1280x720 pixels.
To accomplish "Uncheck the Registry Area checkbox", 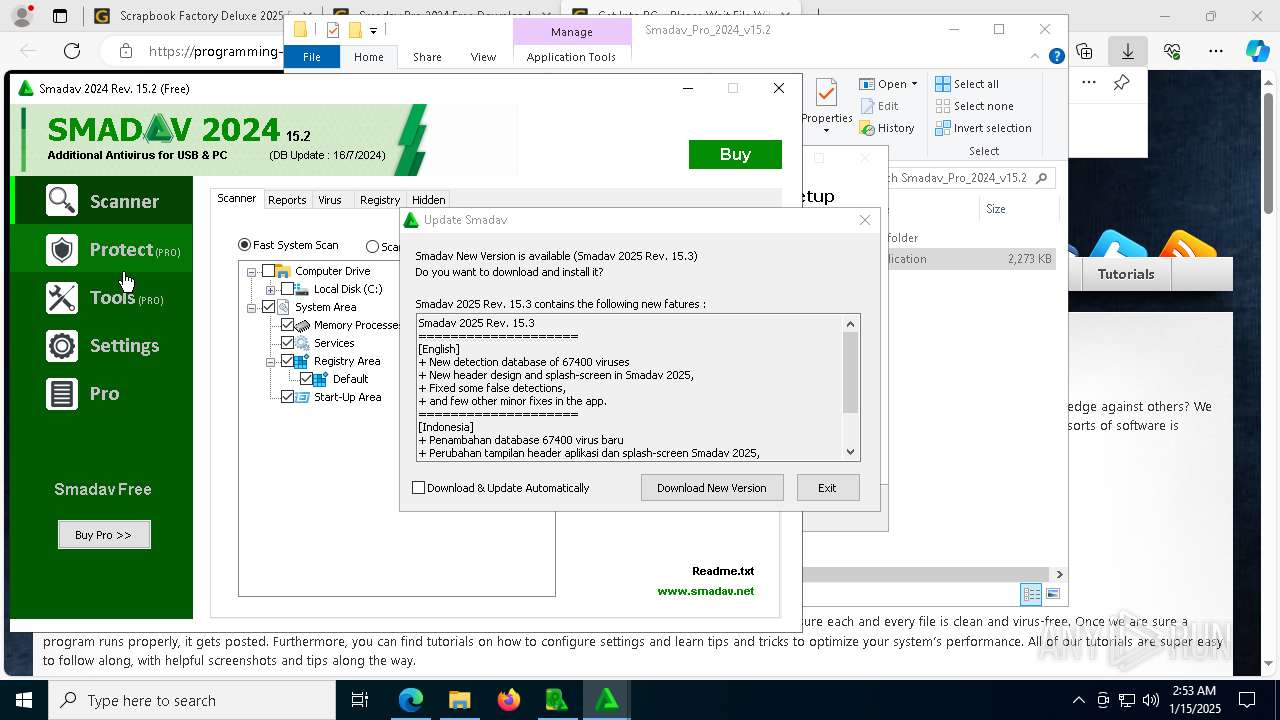I will (287, 361).
